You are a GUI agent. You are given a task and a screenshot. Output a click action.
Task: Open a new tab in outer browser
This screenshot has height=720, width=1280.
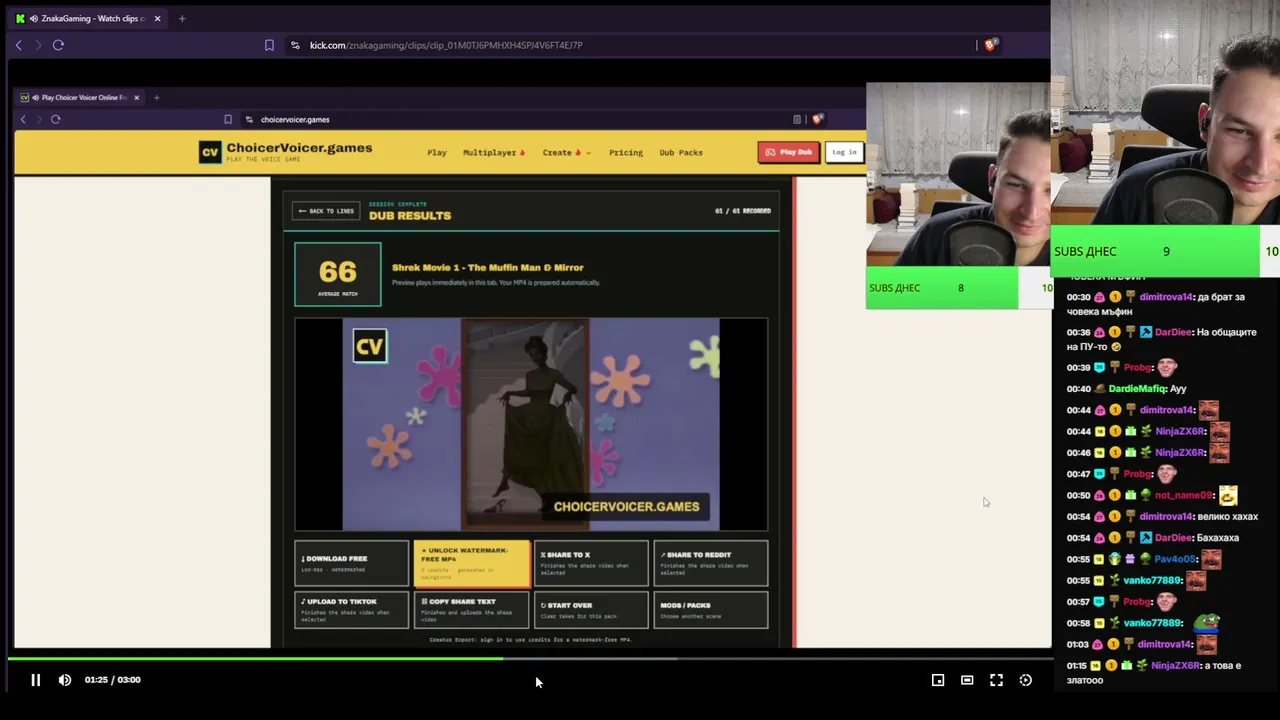[x=181, y=18]
